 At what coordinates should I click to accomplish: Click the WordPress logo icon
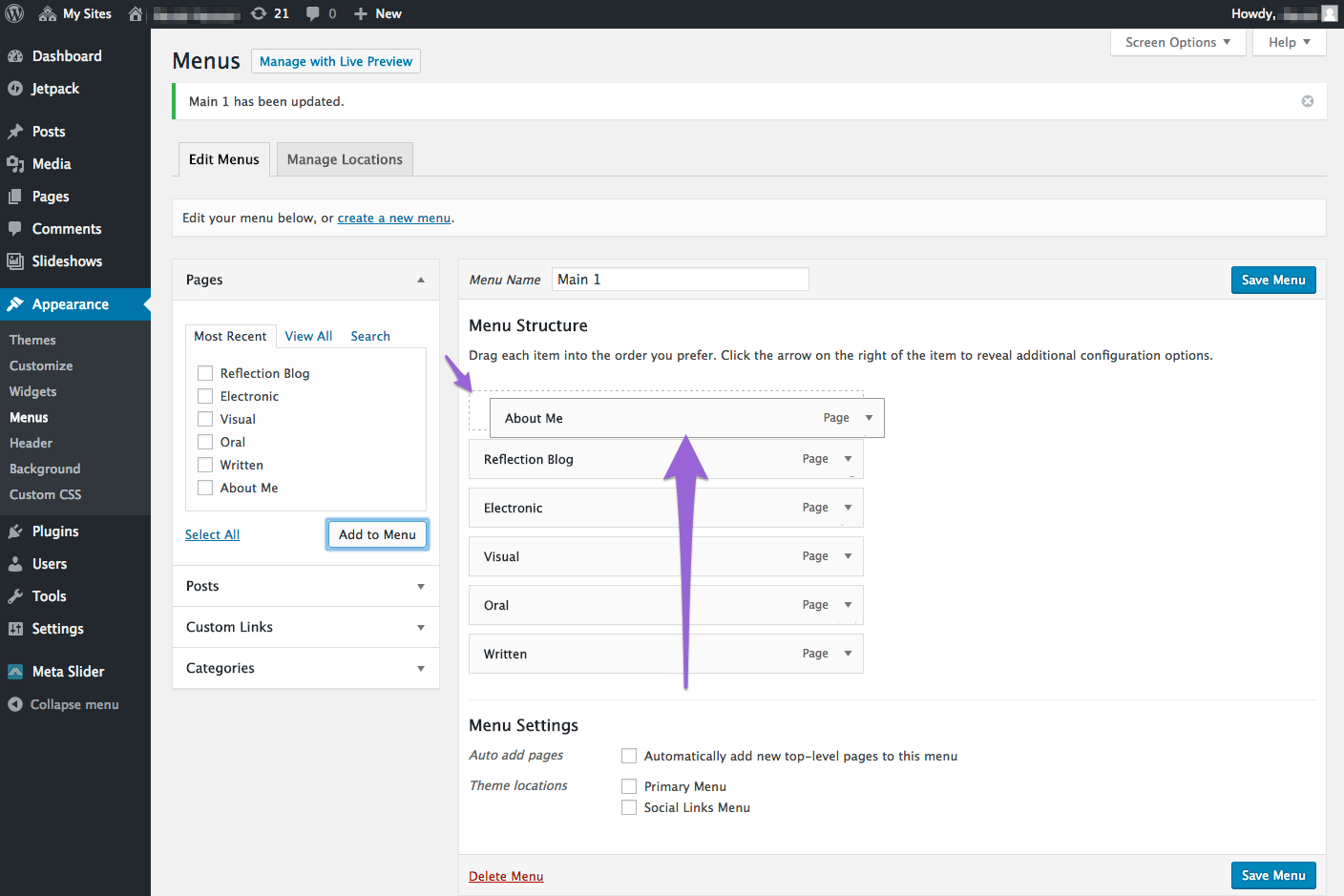click(14, 13)
